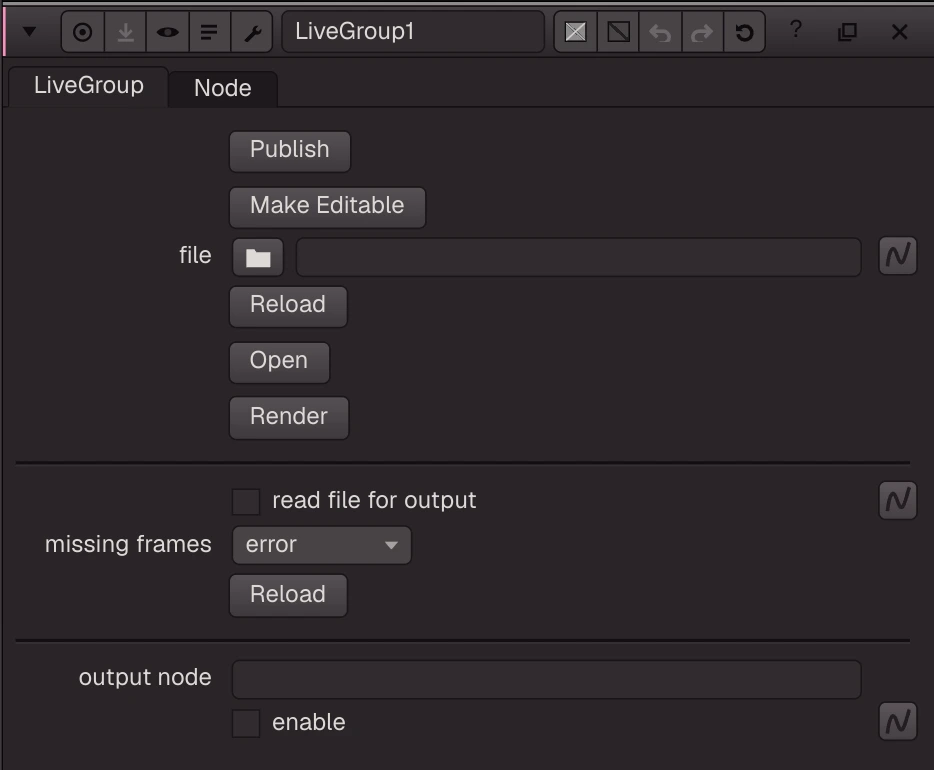Enable the read file for output checkbox
Screen dimensions: 934x770
pyautogui.click(x=246, y=501)
